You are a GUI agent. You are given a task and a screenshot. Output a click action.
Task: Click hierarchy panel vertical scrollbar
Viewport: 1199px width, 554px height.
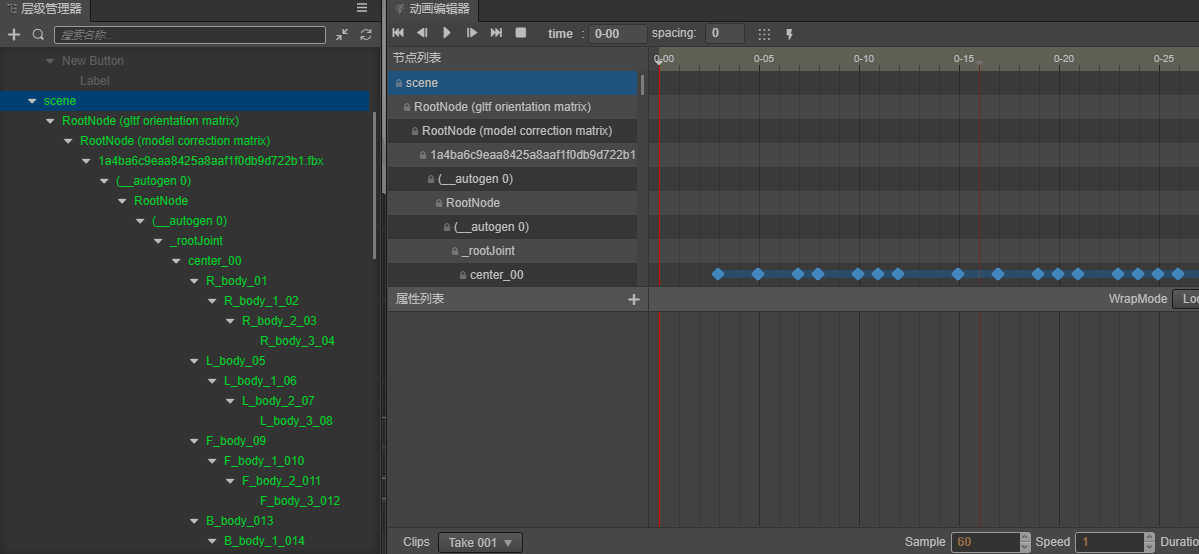click(374, 185)
